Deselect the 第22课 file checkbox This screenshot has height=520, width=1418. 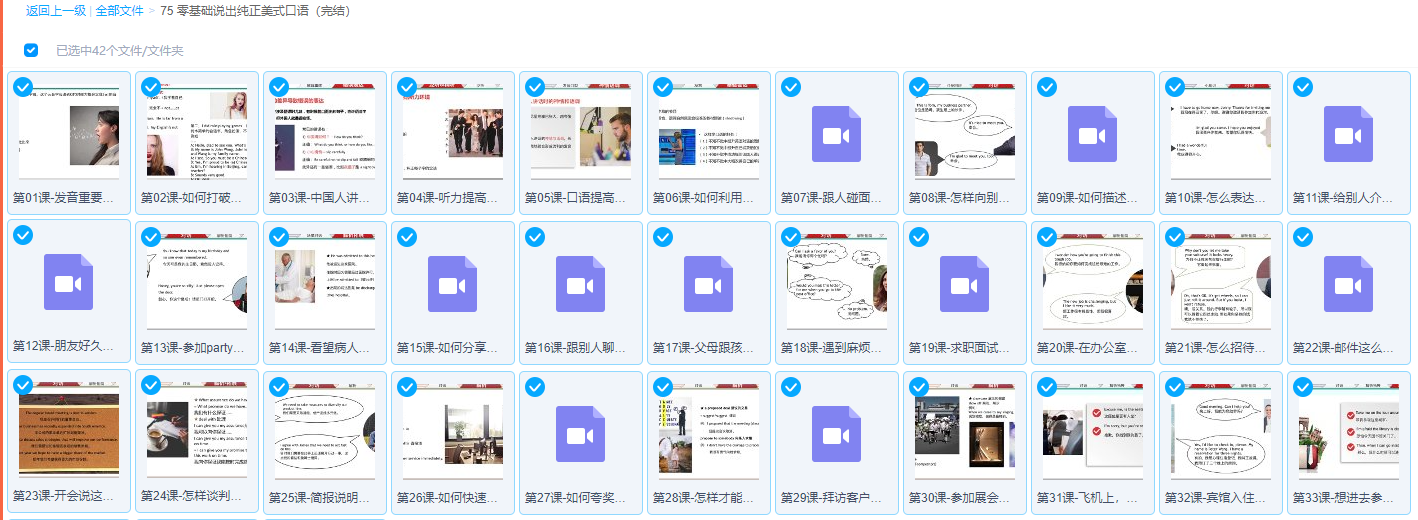point(1303,237)
